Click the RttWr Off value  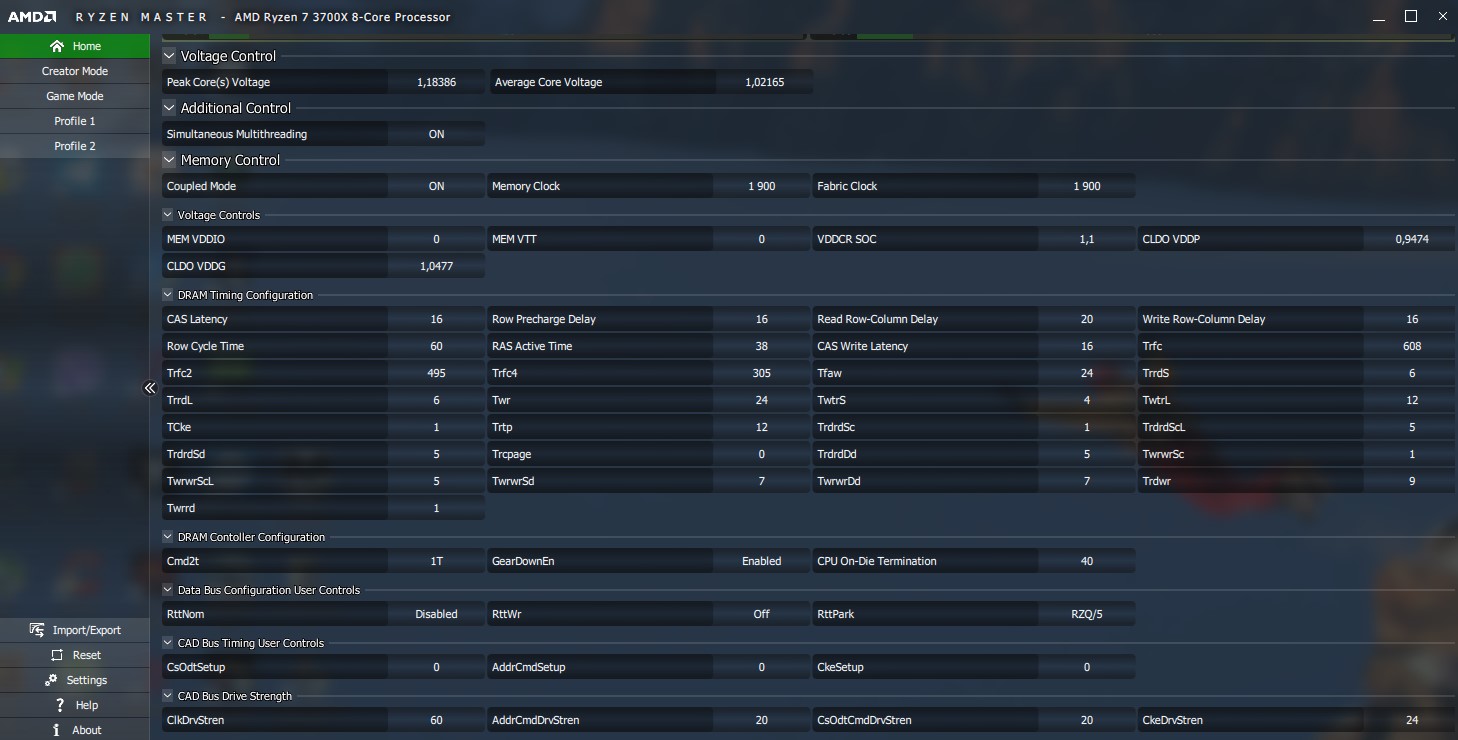pyautogui.click(x=761, y=614)
